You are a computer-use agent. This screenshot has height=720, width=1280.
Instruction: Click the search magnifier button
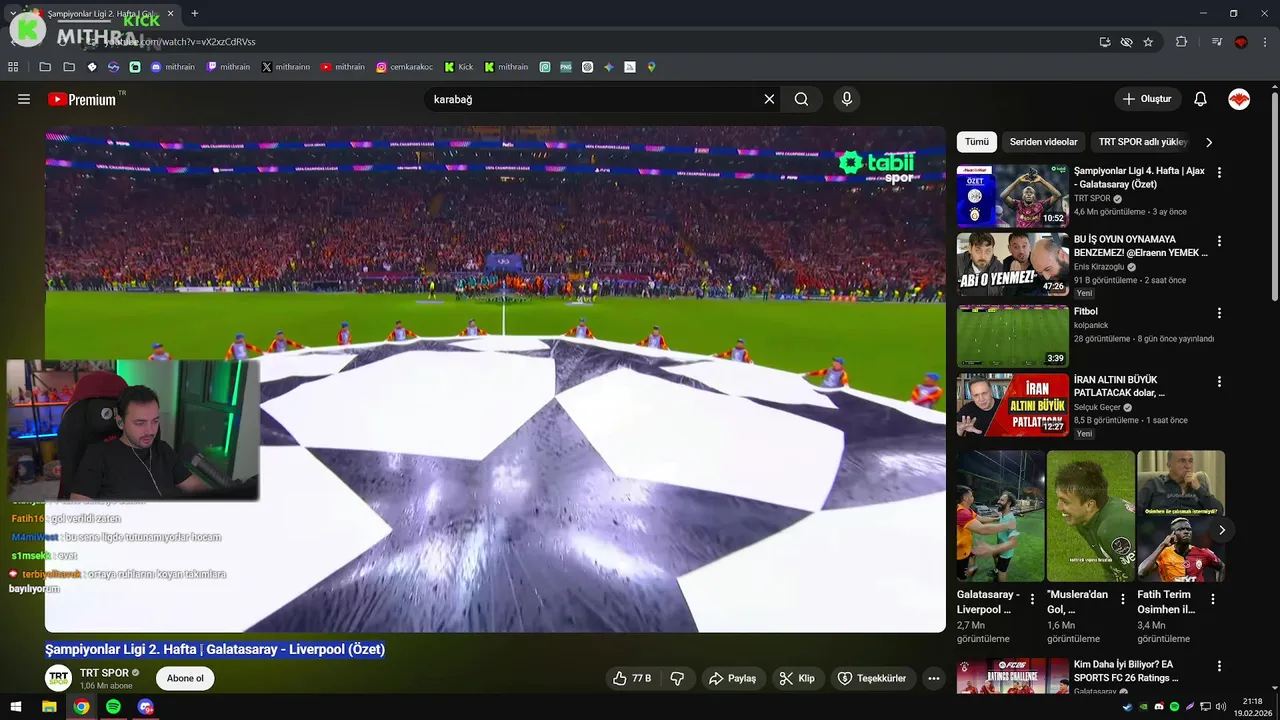[801, 99]
